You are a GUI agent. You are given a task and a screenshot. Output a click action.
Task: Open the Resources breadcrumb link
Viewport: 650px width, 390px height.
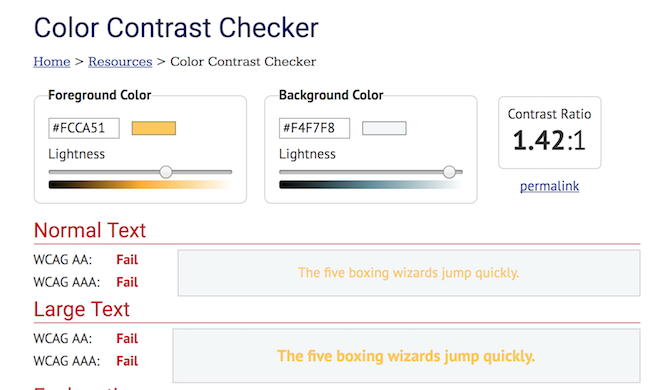(120, 61)
